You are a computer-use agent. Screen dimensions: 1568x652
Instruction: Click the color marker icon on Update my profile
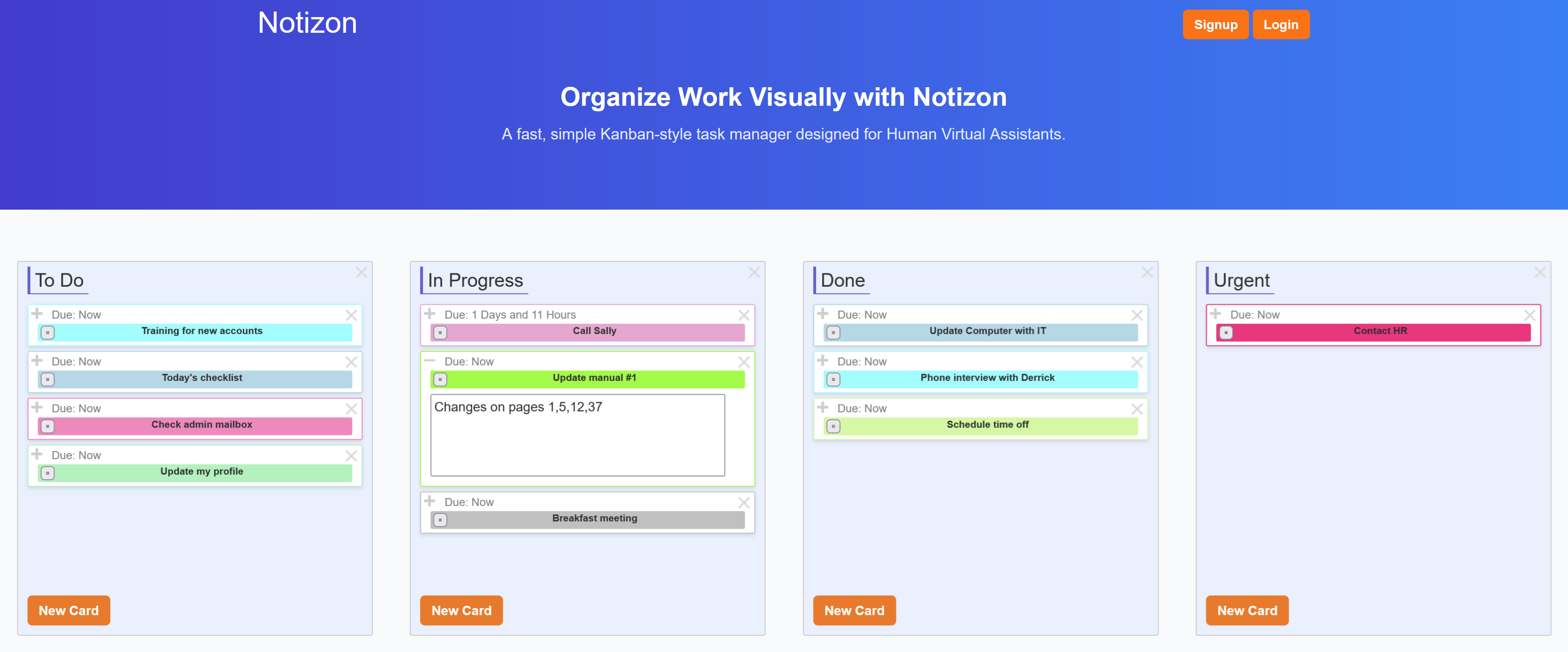coord(47,473)
